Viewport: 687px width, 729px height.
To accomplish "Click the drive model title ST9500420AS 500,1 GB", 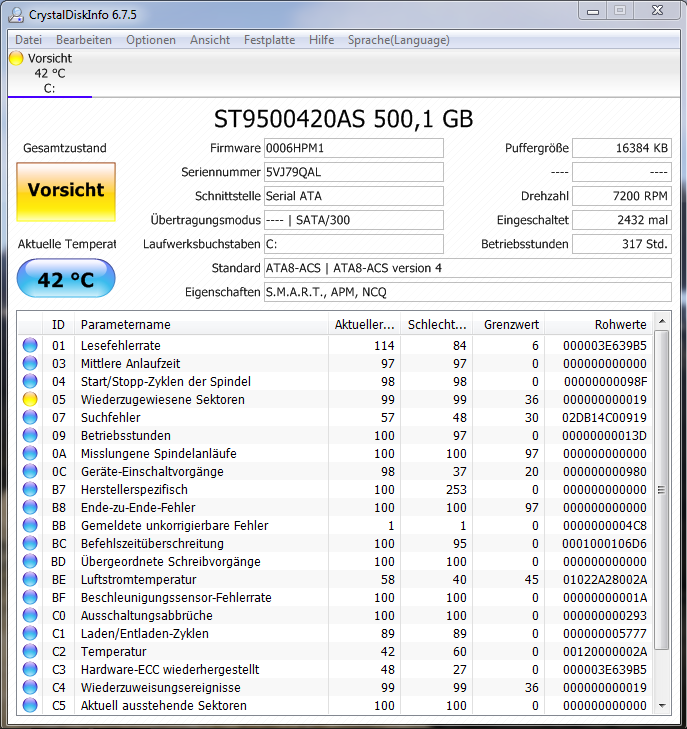I will pos(344,119).
